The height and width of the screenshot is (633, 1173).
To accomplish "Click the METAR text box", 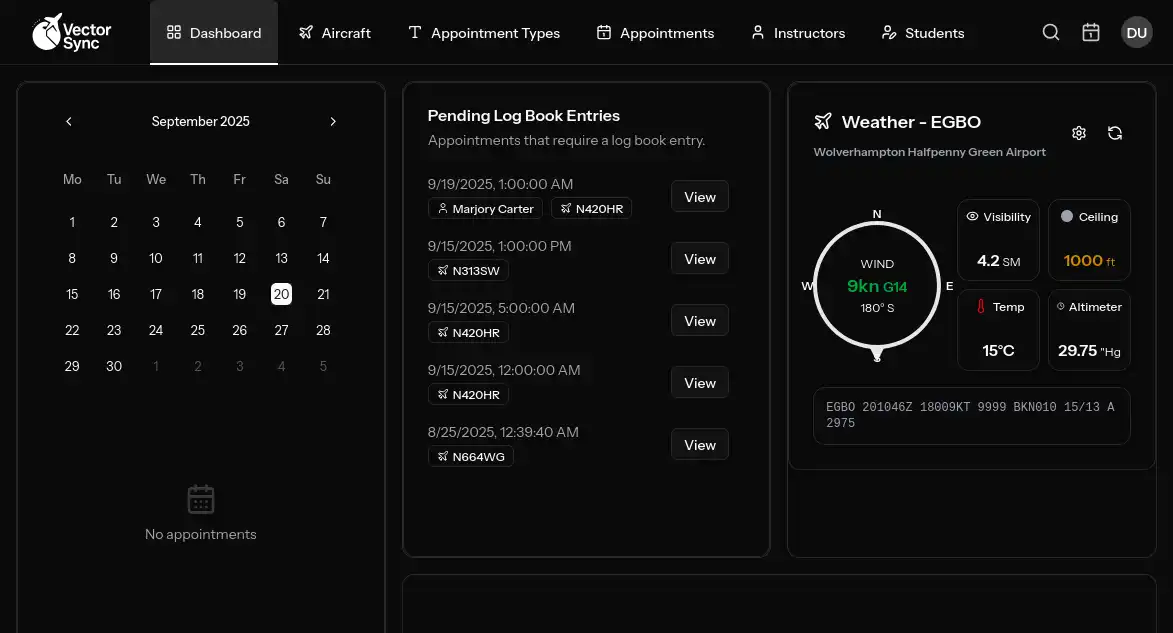I will tap(971, 415).
